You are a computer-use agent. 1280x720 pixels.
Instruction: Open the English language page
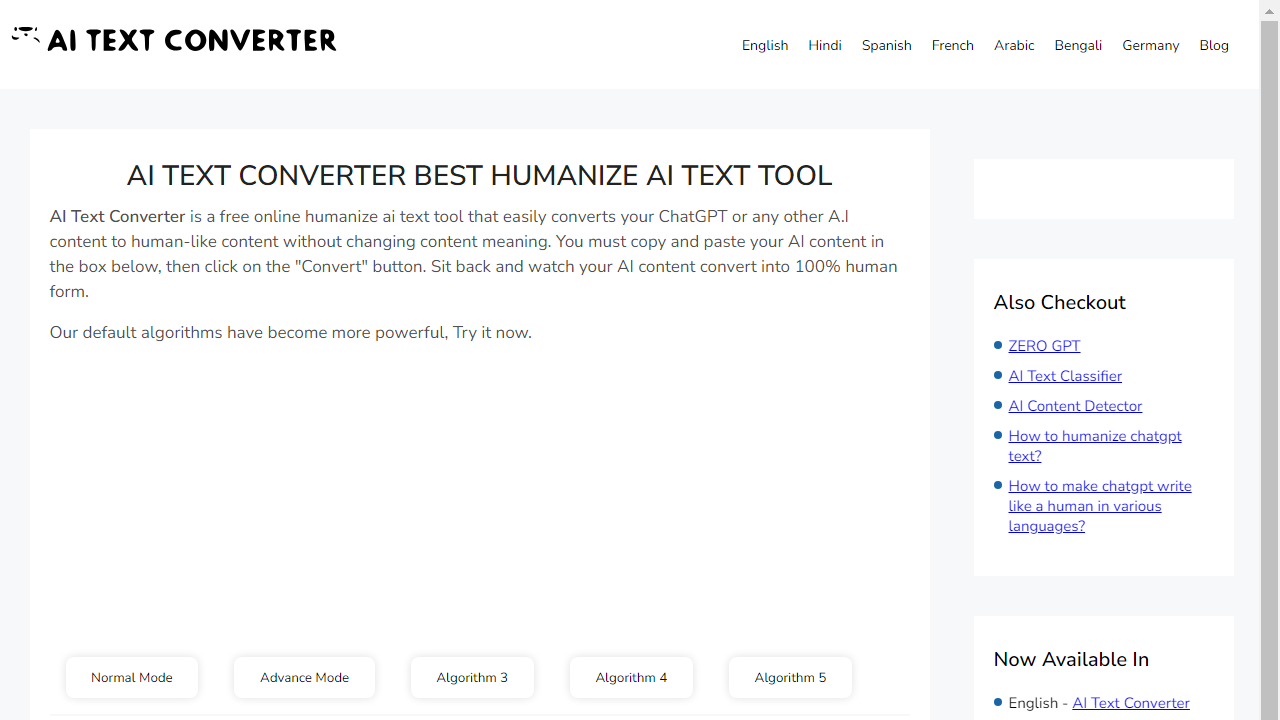765,45
